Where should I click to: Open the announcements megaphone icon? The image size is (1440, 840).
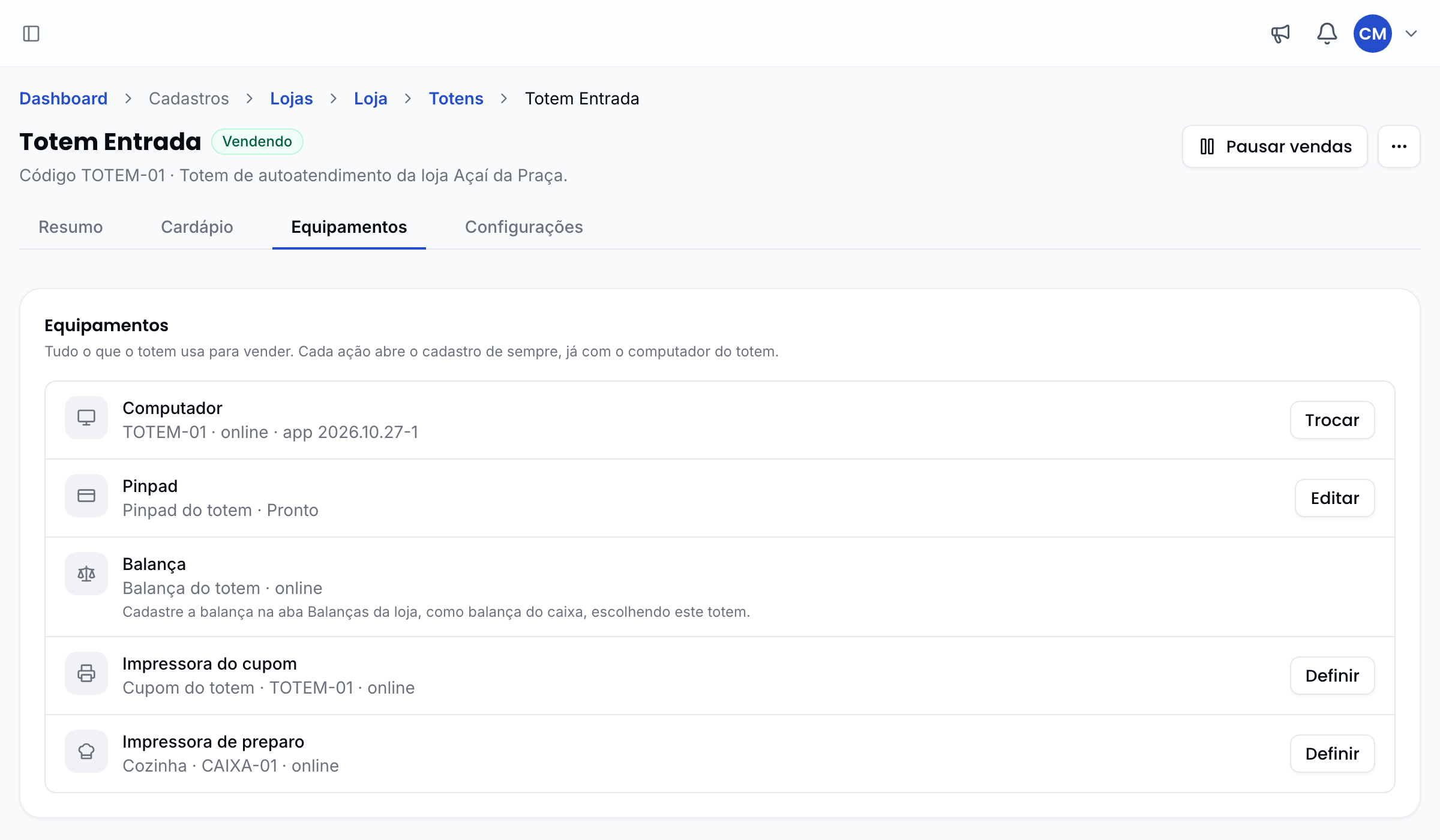click(1280, 34)
